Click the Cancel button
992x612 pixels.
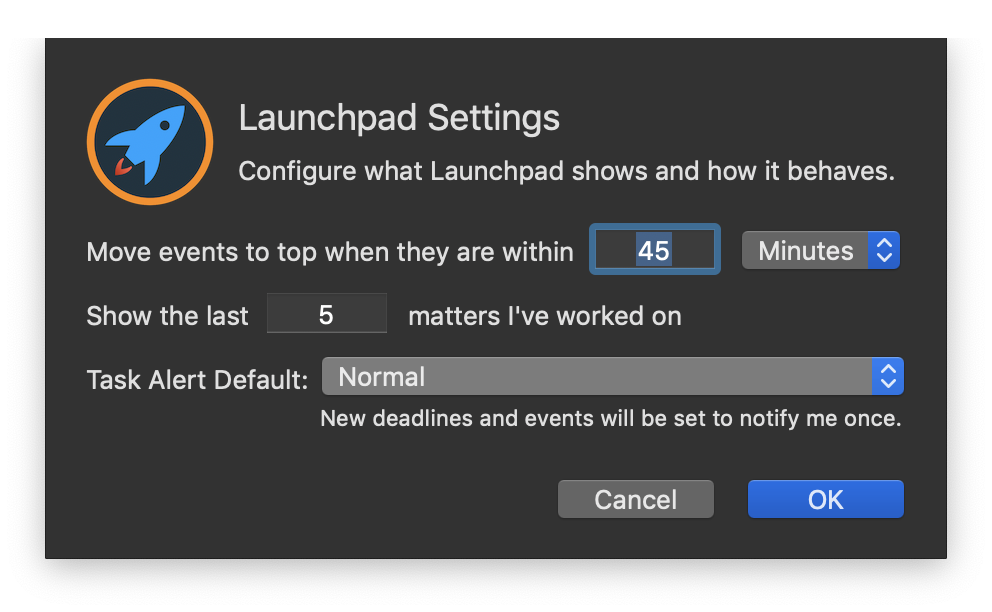coord(636,499)
